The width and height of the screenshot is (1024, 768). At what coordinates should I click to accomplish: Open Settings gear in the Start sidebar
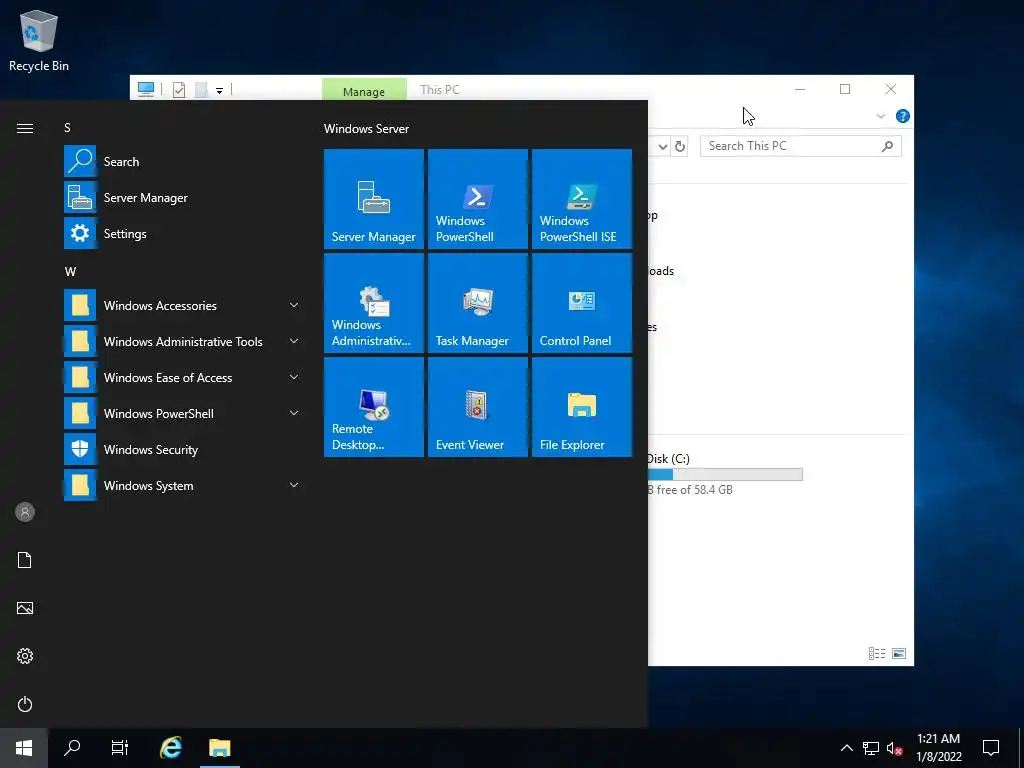25,656
